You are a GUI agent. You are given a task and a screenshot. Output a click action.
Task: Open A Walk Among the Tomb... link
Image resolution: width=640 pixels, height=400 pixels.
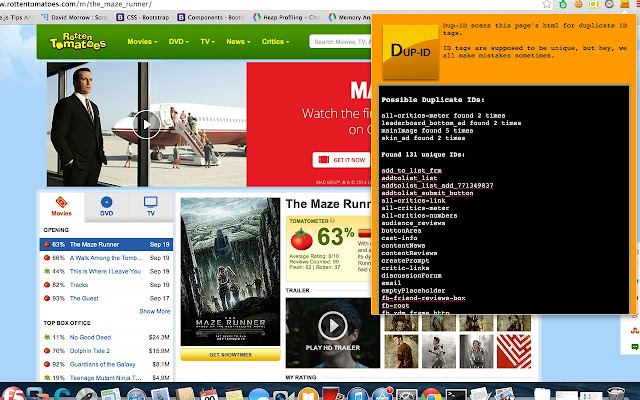coord(106,258)
